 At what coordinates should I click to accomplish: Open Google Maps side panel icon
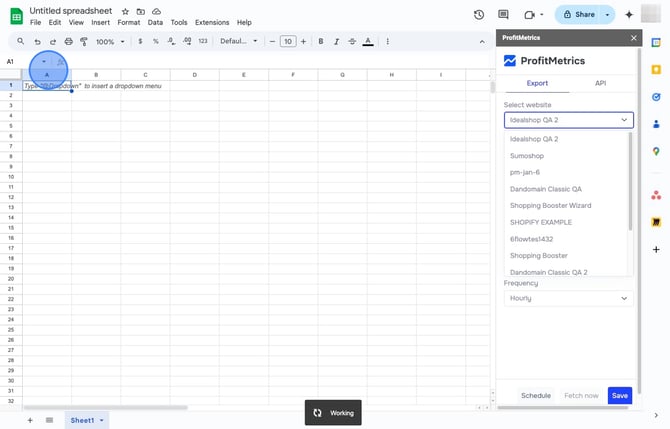click(x=656, y=151)
